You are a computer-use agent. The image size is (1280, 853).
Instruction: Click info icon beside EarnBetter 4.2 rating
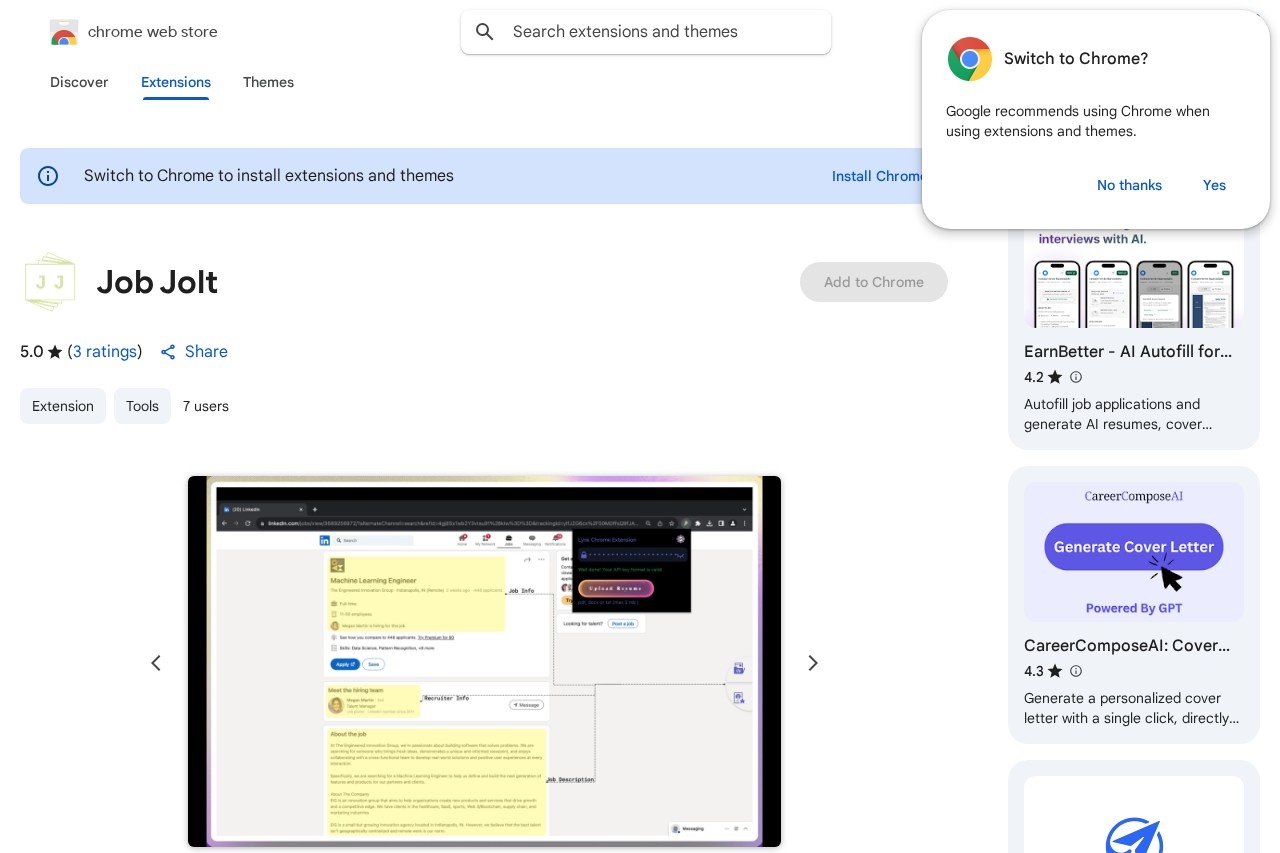click(x=1076, y=377)
